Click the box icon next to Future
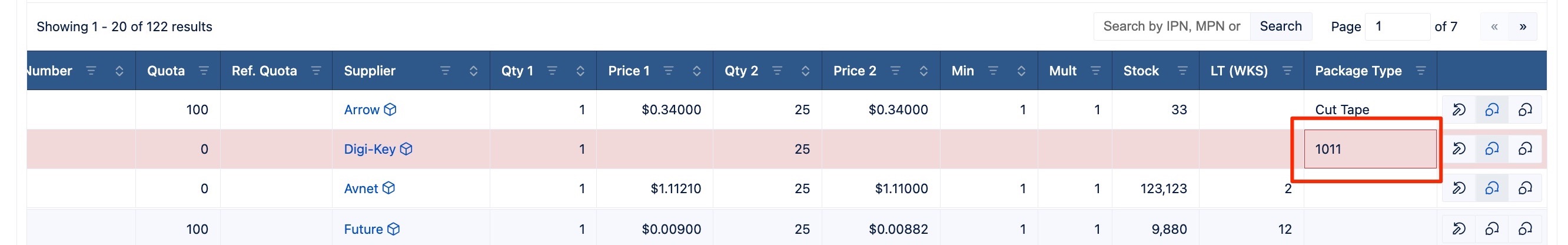This screenshot has height=245, width=1568. coord(394,229)
